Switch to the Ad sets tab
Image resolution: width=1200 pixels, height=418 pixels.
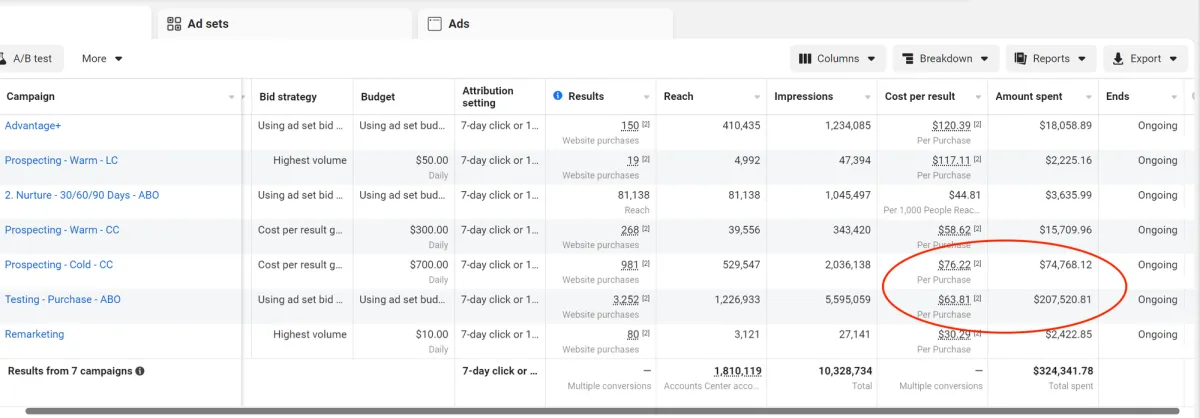(210, 24)
